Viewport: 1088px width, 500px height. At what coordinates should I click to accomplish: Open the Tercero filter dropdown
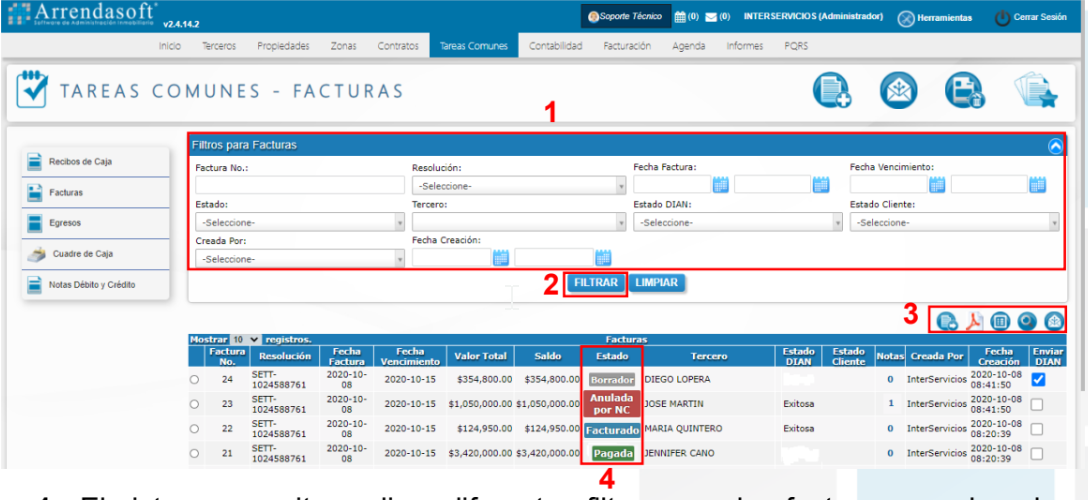(x=518, y=223)
